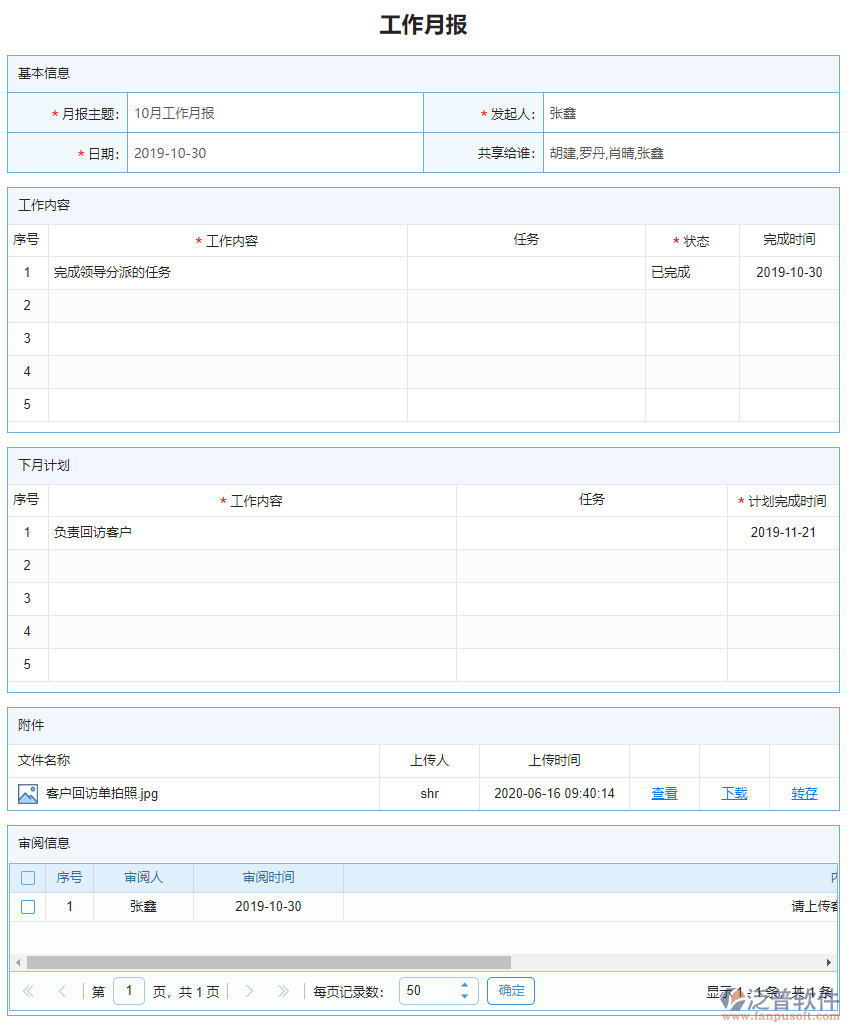
Task: 点击上一页箭头图标
Action: click(62, 990)
